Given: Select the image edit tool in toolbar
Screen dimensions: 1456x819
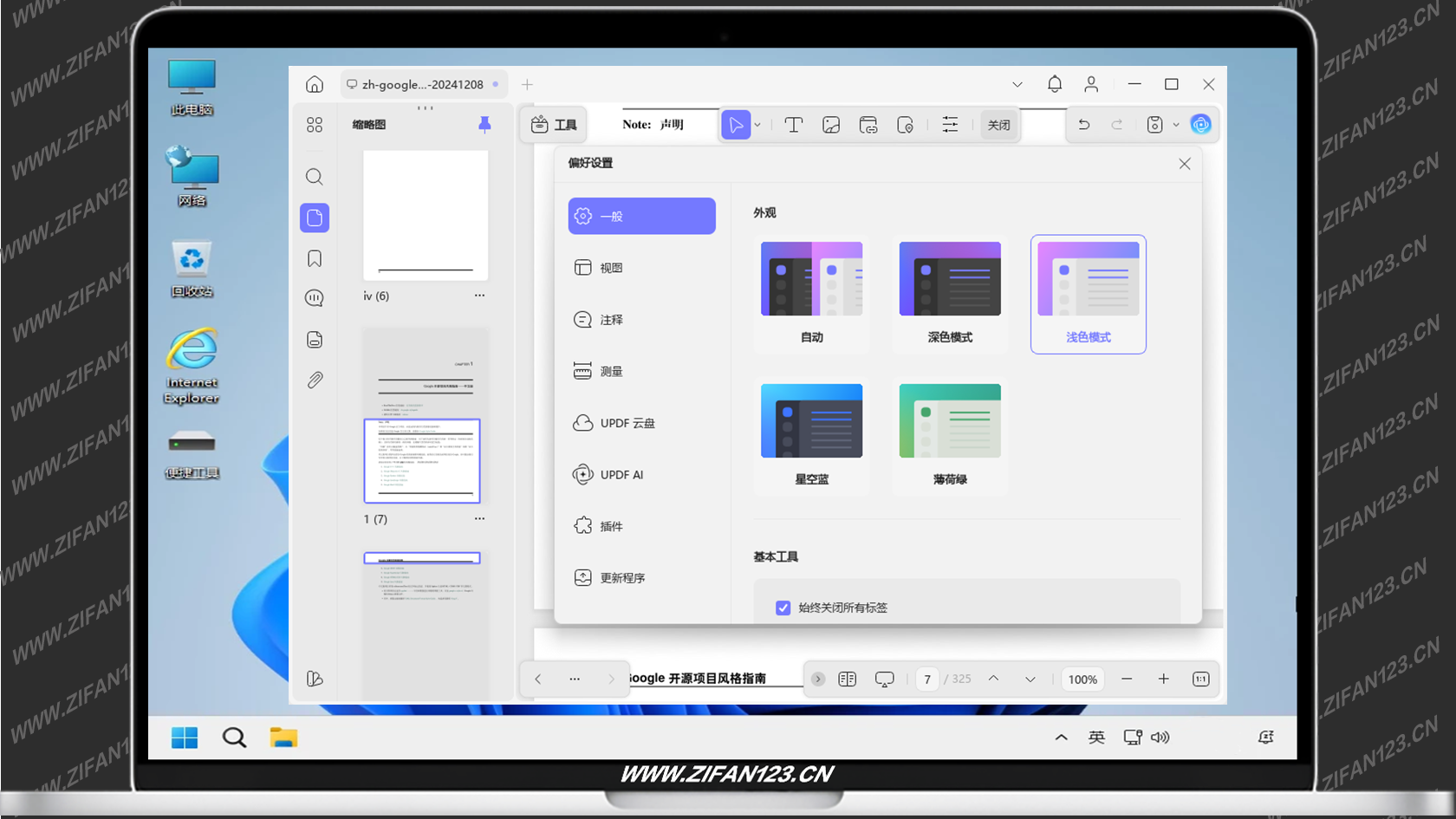Looking at the screenshot, I should 831,125.
